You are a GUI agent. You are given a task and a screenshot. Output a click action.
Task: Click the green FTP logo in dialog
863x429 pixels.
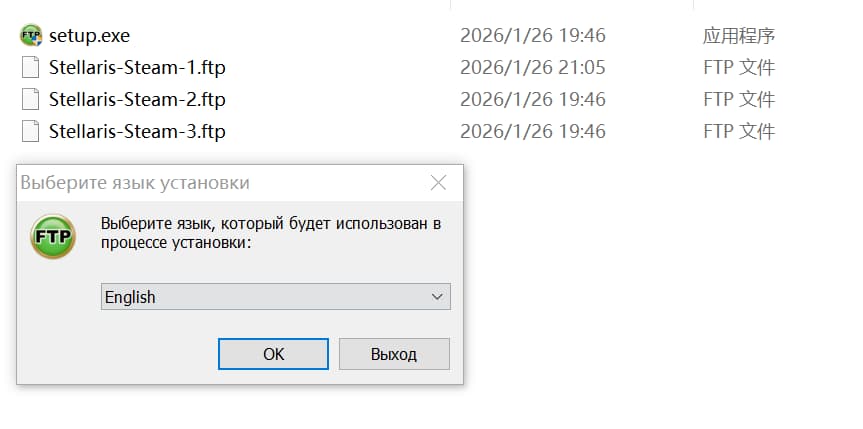pyautogui.click(x=53, y=237)
